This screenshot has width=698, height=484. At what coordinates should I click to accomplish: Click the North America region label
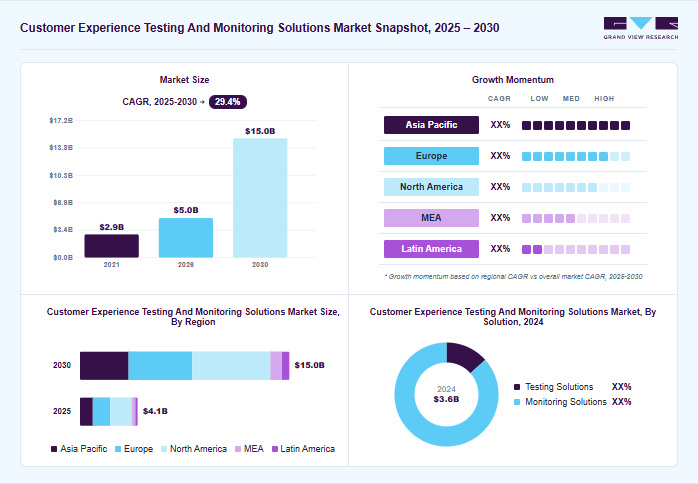pos(431,187)
